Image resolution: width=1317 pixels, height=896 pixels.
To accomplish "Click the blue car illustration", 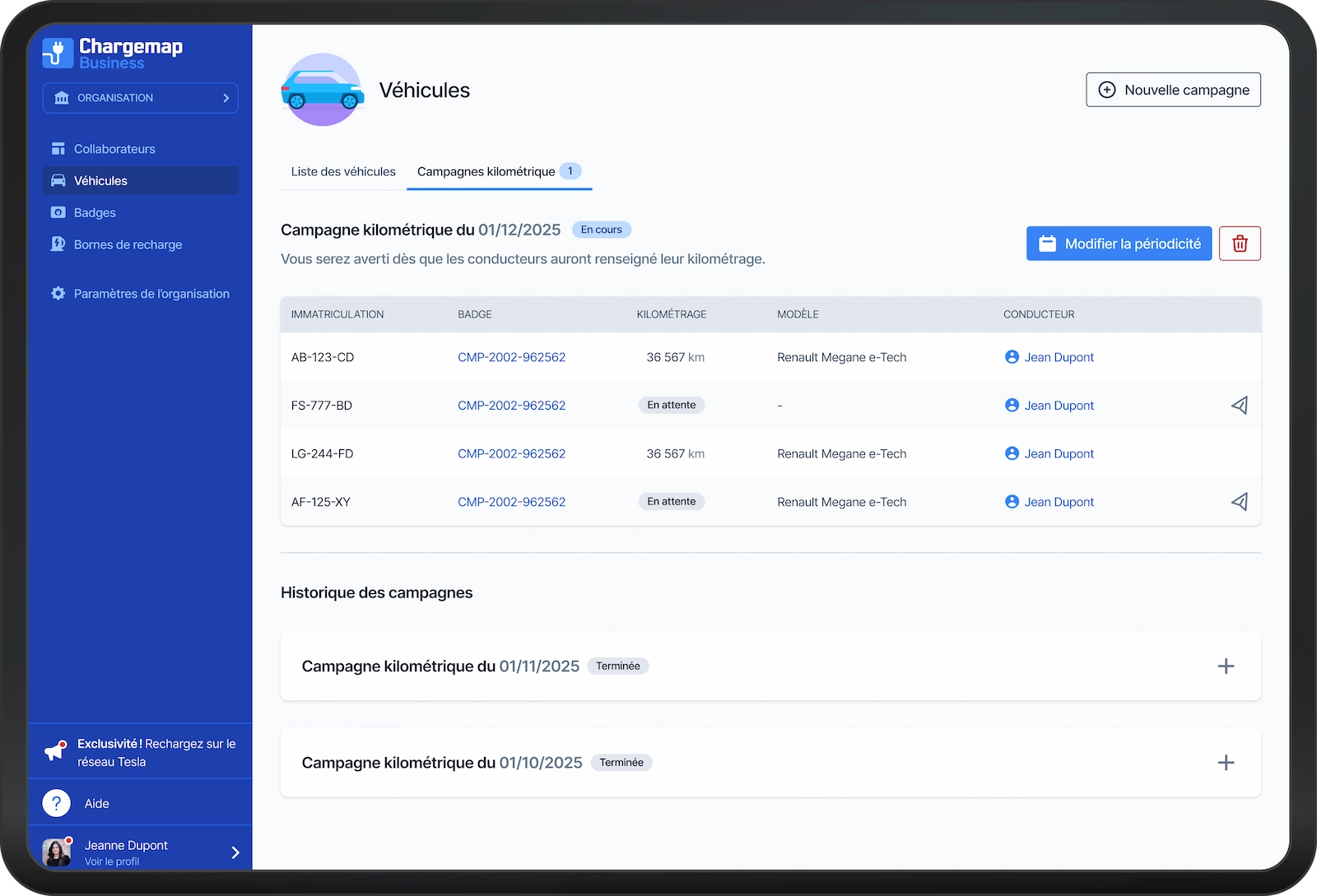I will [322, 90].
